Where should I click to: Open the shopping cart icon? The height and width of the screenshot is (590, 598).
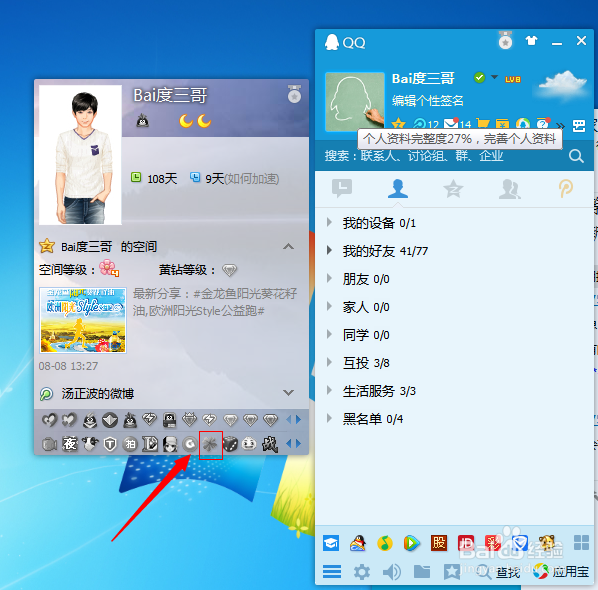pyautogui.click(x=483, y=124)
